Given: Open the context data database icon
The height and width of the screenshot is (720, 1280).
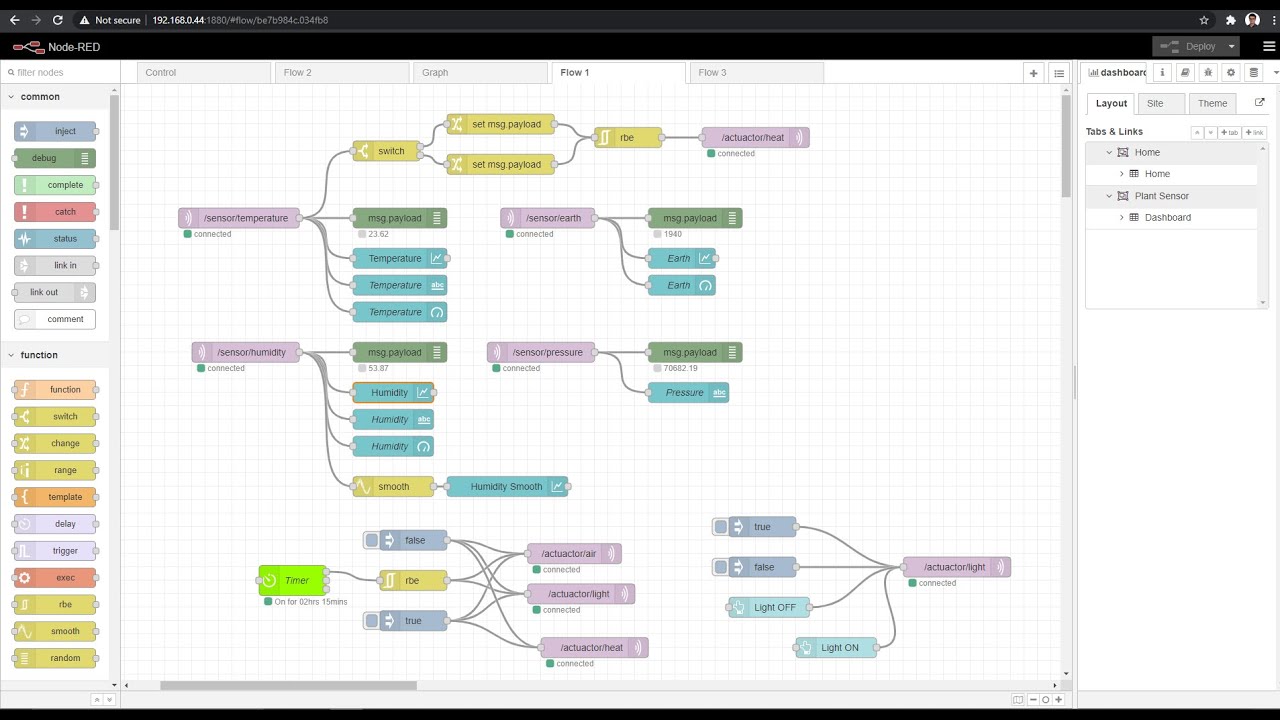Looking at the screenshot, I should [1254, 72].
